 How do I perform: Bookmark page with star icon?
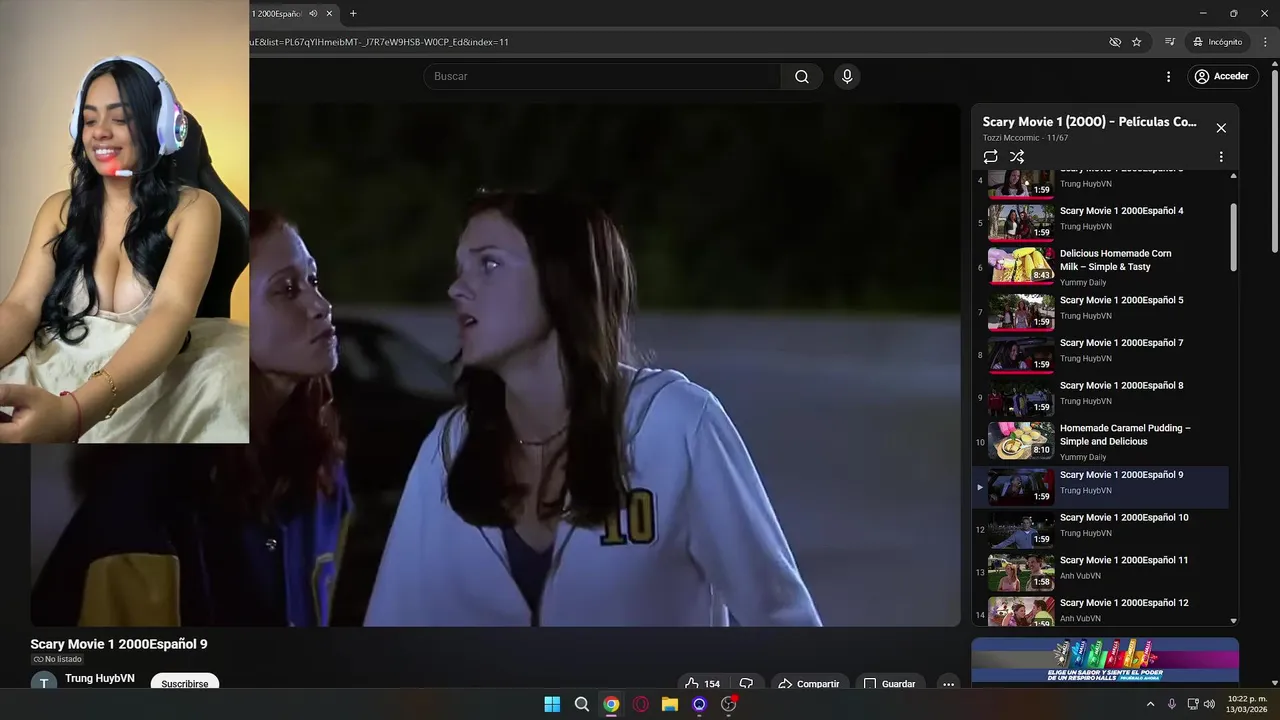tap(1137, 42)
